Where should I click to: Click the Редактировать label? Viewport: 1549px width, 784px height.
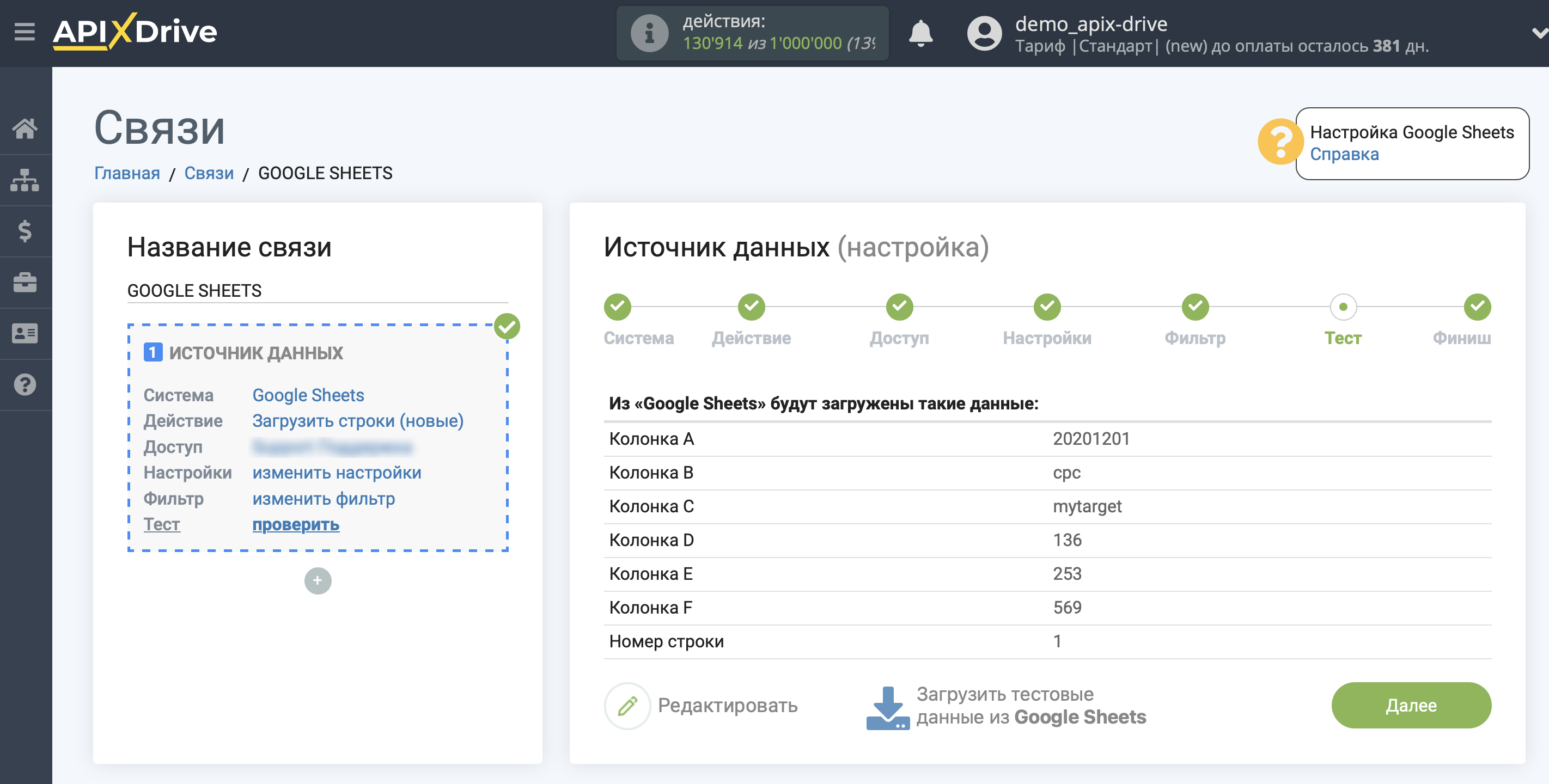728,705
